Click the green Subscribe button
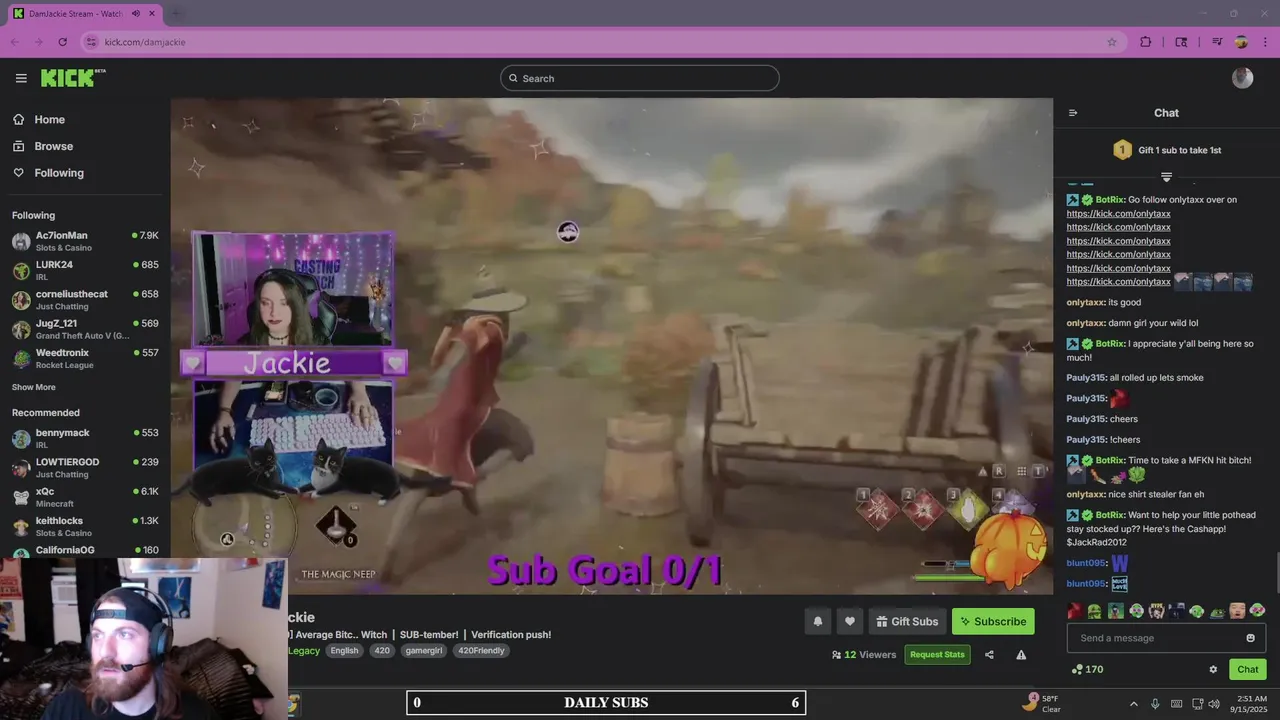This screenshot has height=720, width=1280. (993, 621)
